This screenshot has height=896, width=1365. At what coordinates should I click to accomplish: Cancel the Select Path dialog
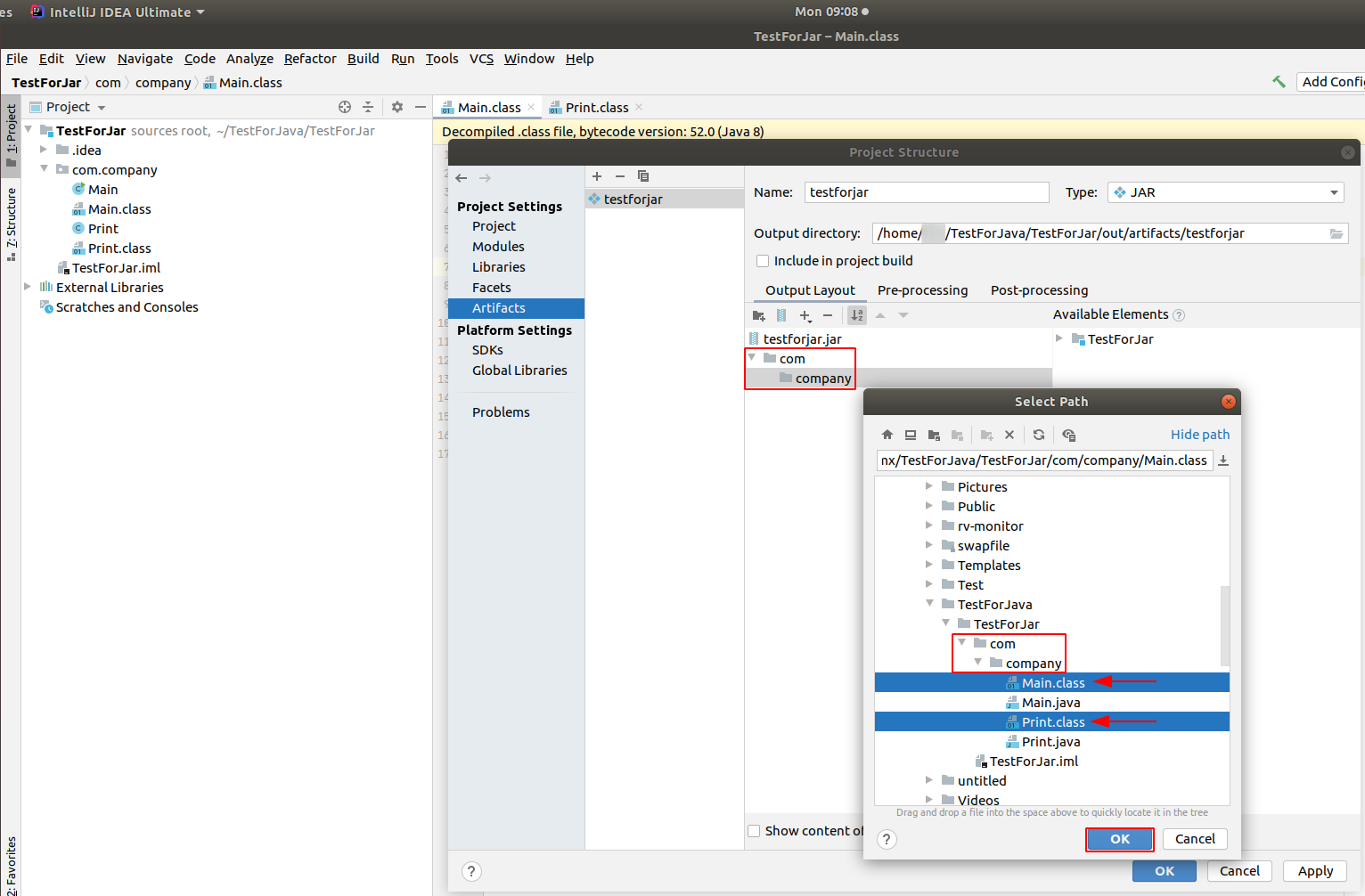coord(1195,839)
